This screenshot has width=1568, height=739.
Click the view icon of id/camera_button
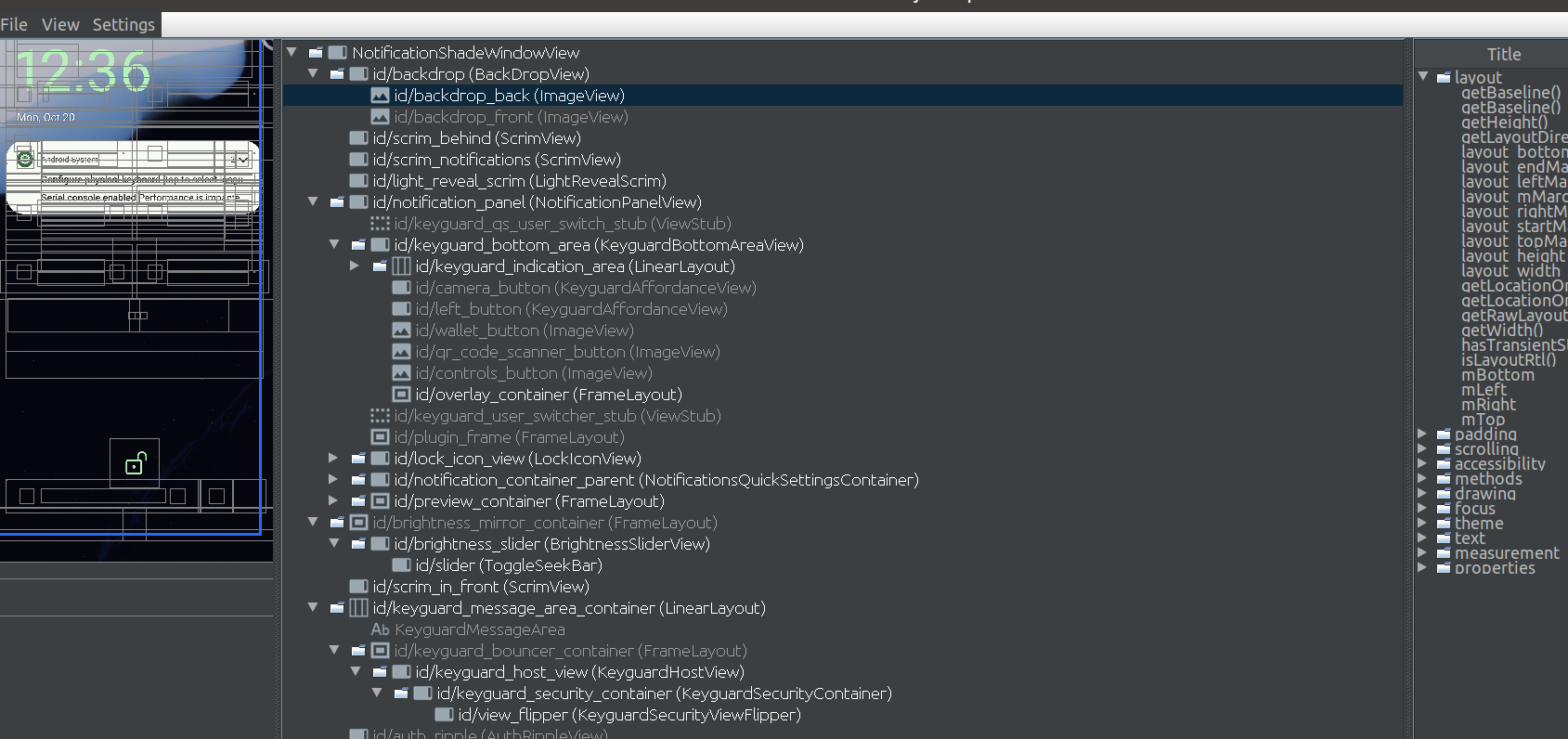(401, 288)
